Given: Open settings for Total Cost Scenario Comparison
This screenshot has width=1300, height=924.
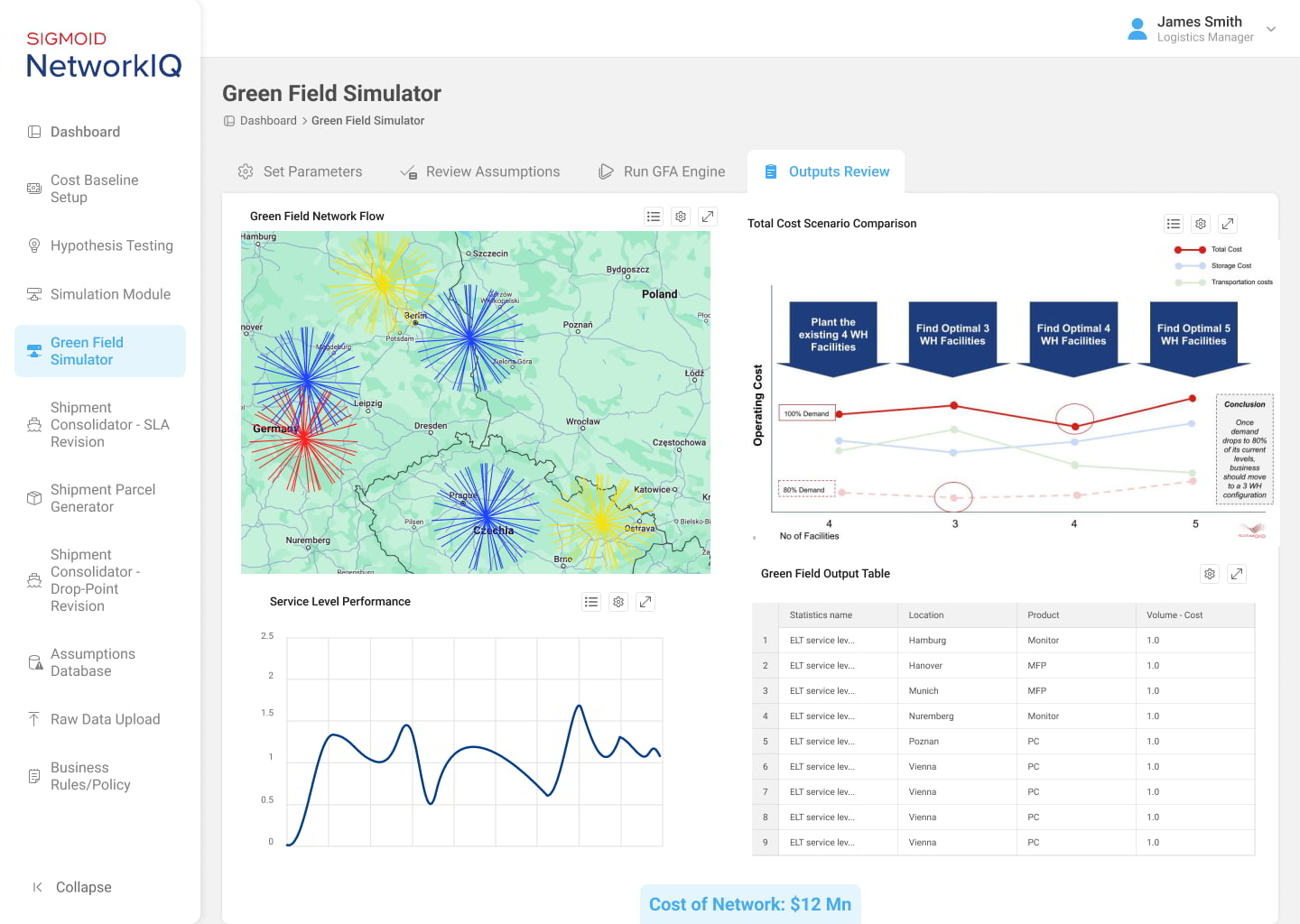Looking at the screenshot, I should coord(1201,224).
